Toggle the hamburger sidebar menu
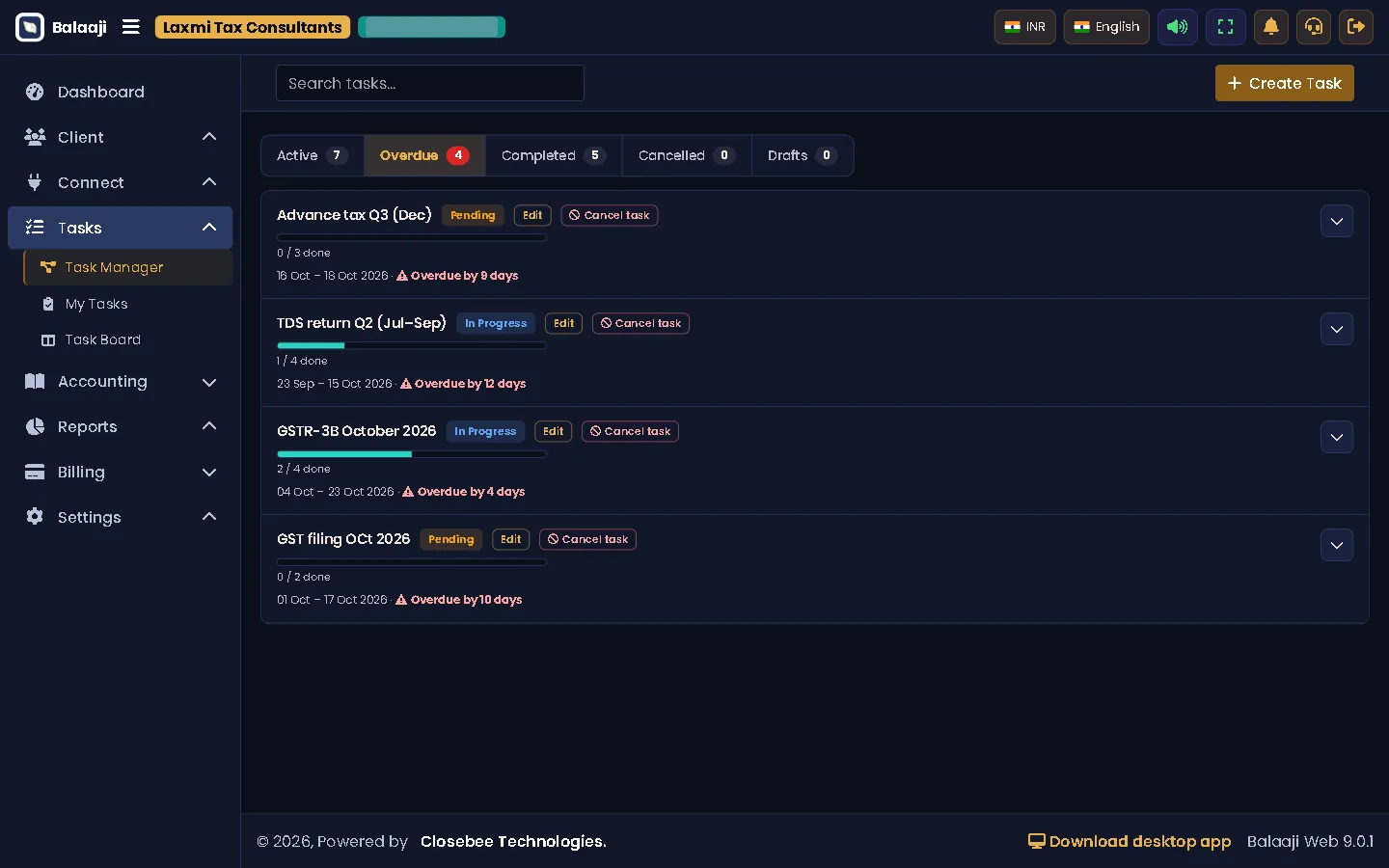This screenshot has height=868, width=1389. [x=131, y=27]
